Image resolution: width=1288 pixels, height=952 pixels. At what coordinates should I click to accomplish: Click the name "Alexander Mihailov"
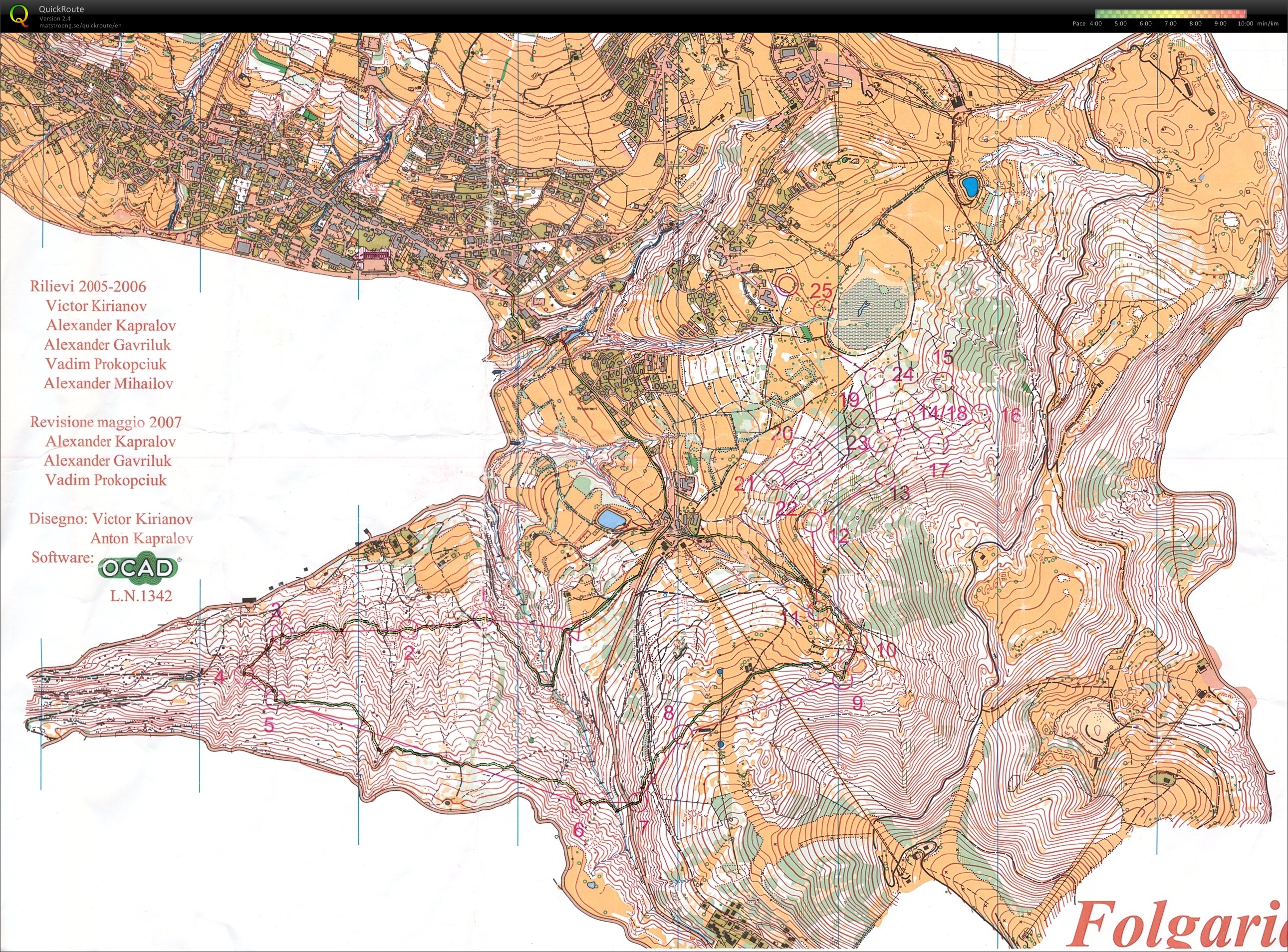pyautogui.click(x=108, y=383)
